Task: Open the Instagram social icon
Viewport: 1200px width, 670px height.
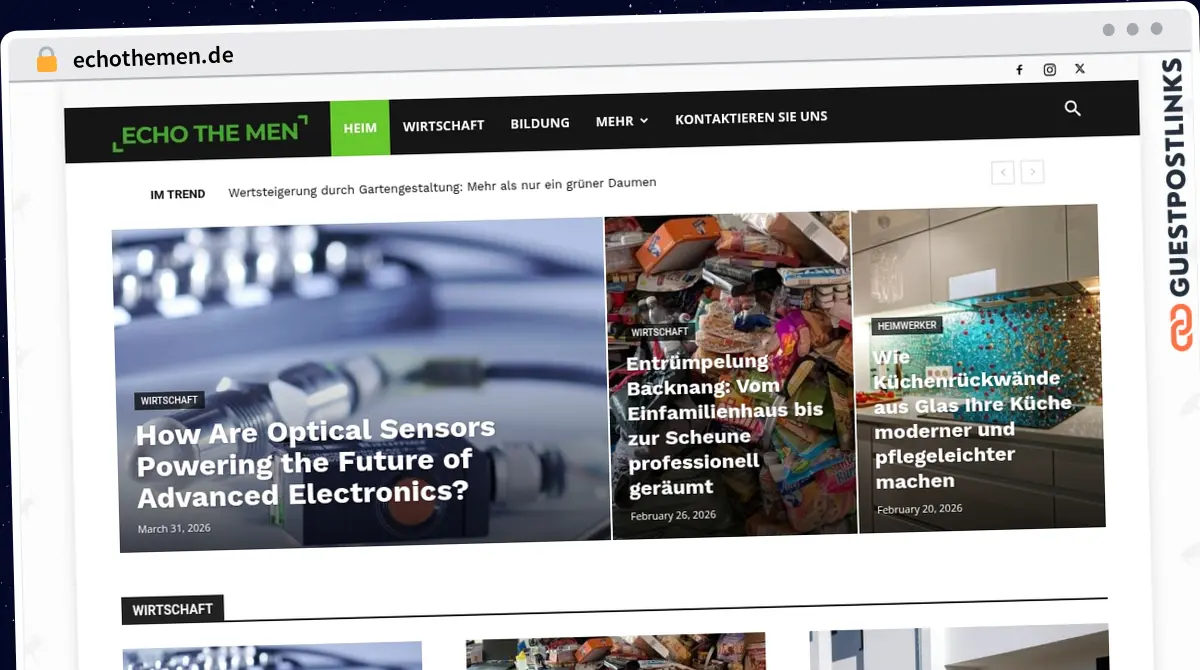Action: [x=1049, y=70]
